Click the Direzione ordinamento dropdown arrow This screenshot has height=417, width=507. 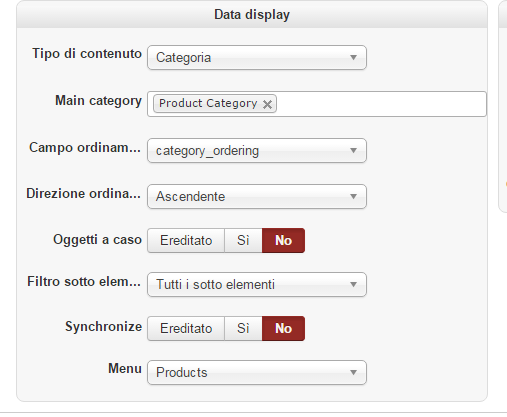point(353,197)
